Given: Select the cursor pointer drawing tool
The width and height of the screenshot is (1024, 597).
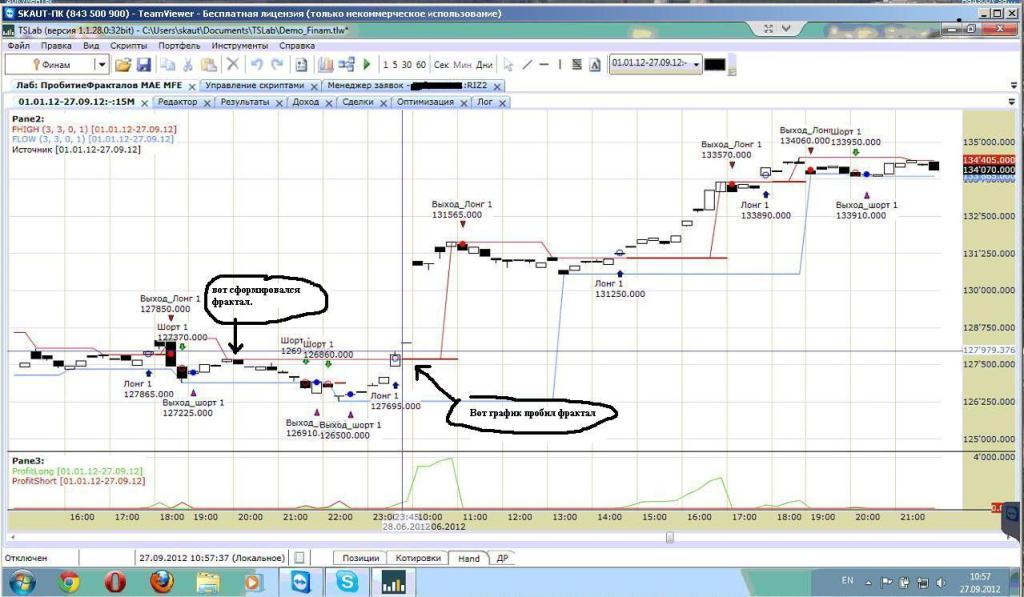Looking at the screenshot, I should (x=508, y=64).
